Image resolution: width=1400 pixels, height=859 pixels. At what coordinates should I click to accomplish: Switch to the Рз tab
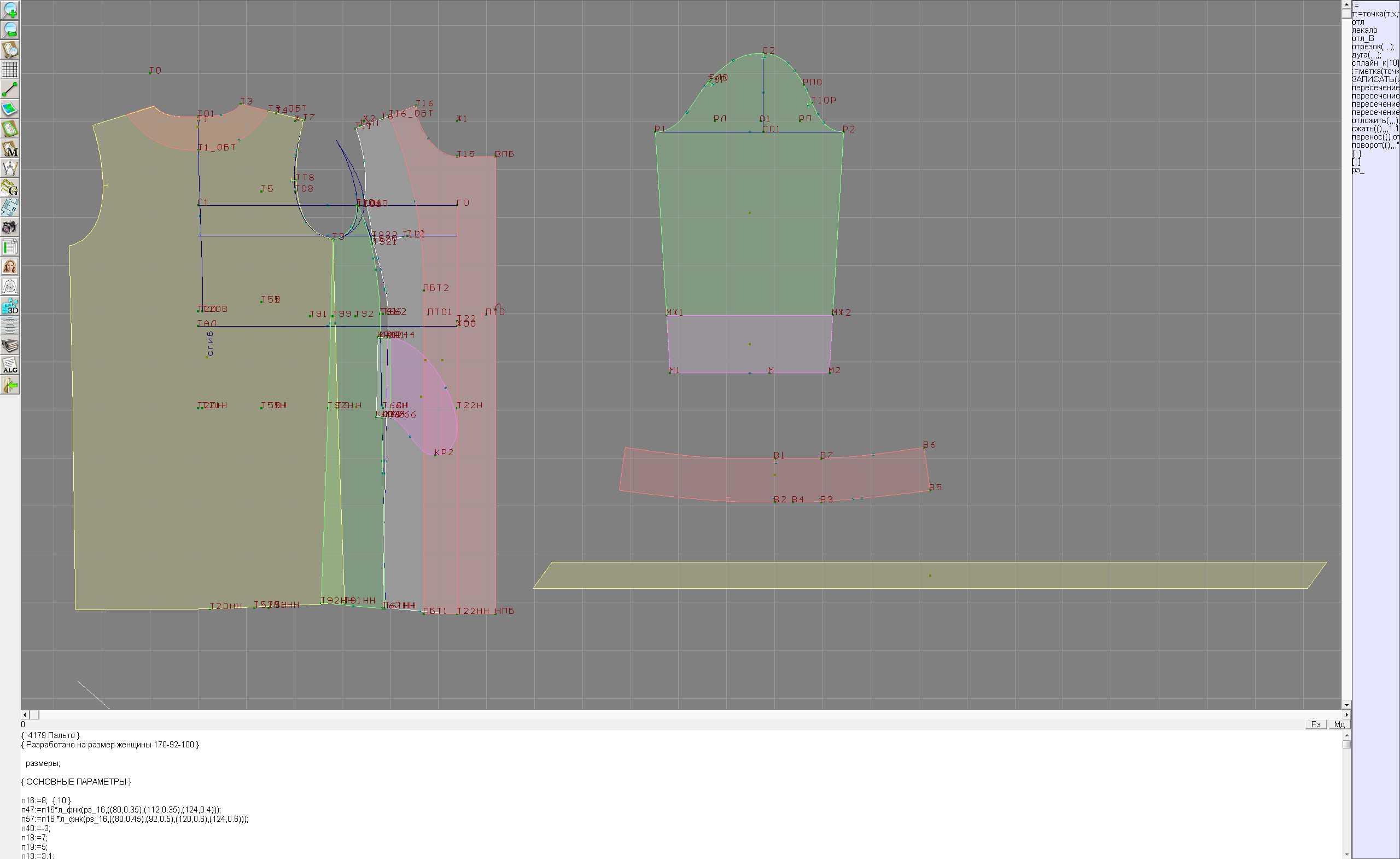pyautogui.click(x=1316, y=724)
